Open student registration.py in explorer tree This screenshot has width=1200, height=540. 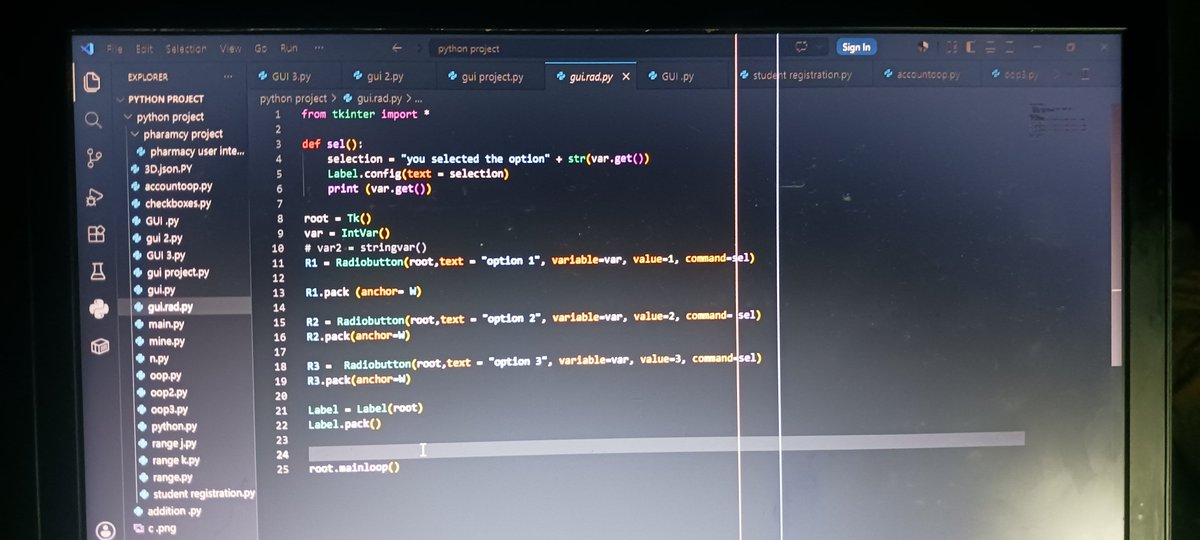coord(204,494)
